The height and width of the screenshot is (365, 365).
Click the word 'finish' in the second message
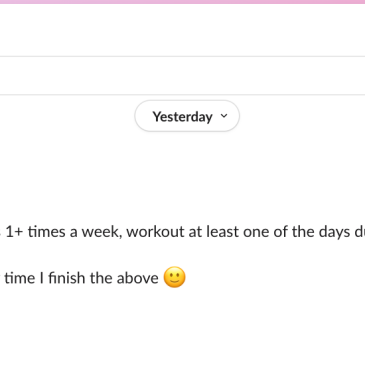tap(67, 278)
